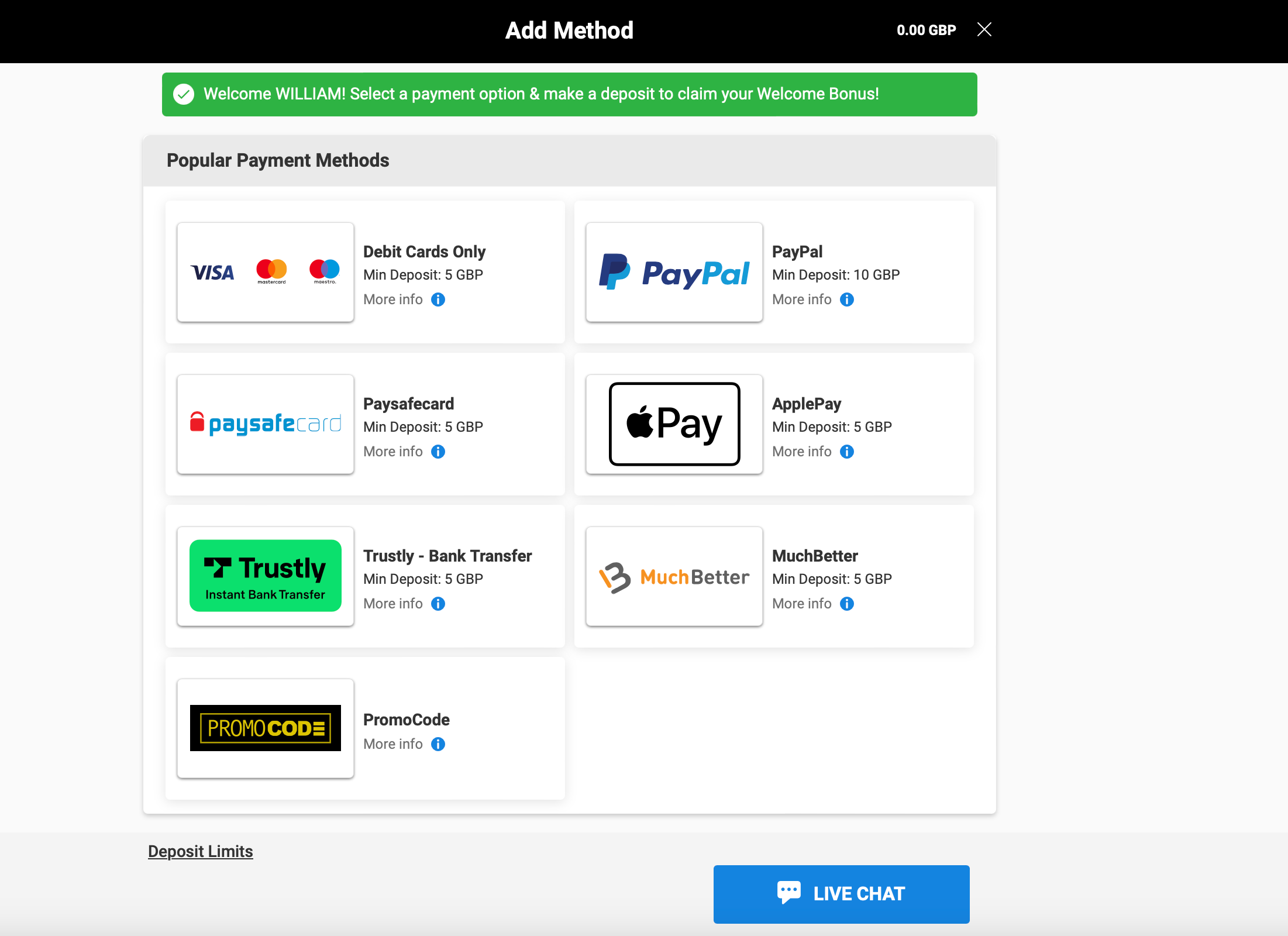Click the PromoCode info icon
The height and width of the screenshot is (936, 1288).
(x=438, y=744)
